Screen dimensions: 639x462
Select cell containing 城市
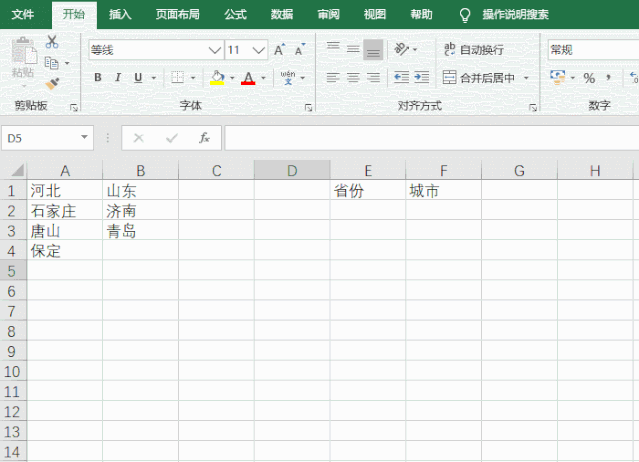(443, 190)
